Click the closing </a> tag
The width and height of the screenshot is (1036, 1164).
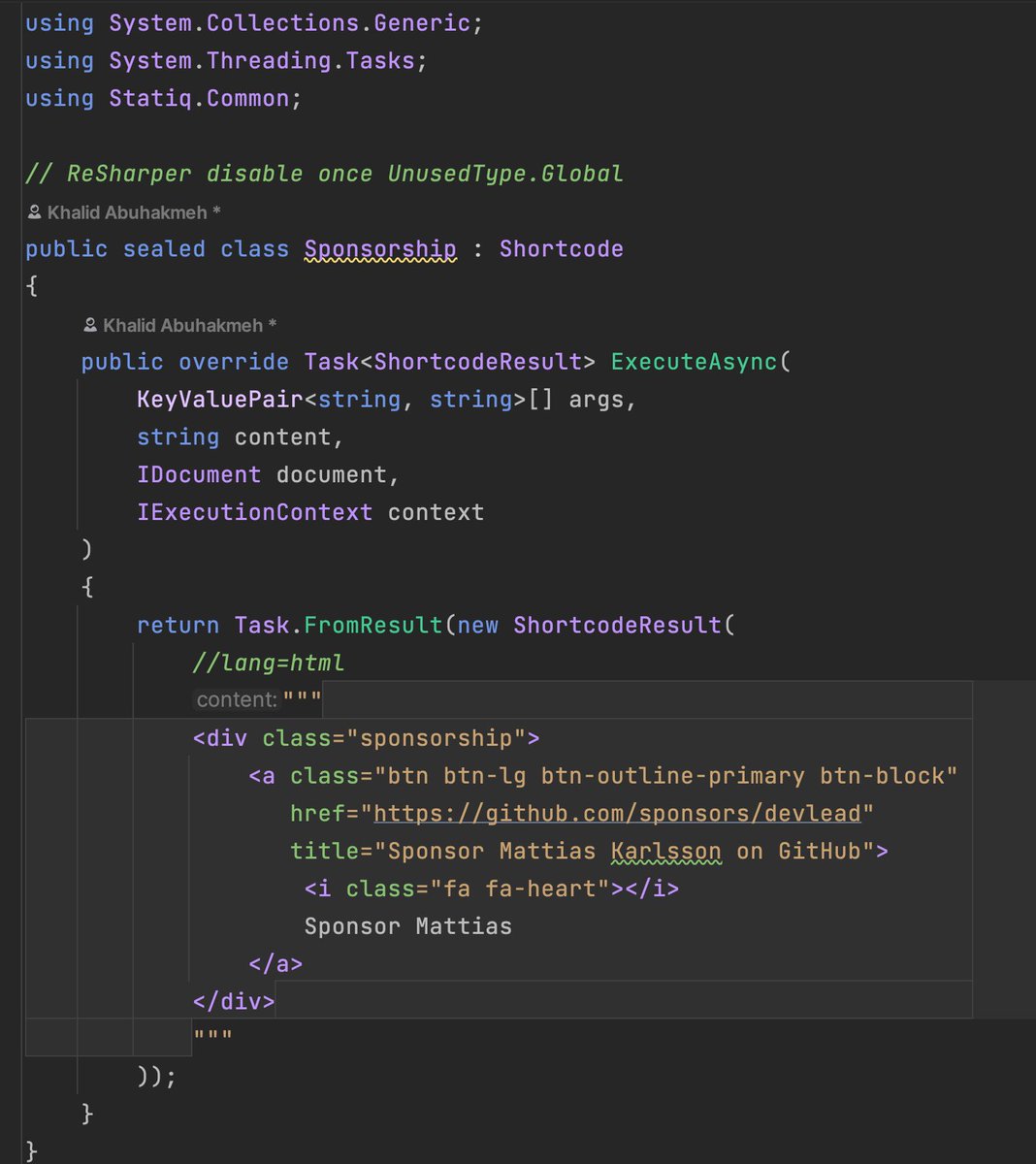coord(275,964)
